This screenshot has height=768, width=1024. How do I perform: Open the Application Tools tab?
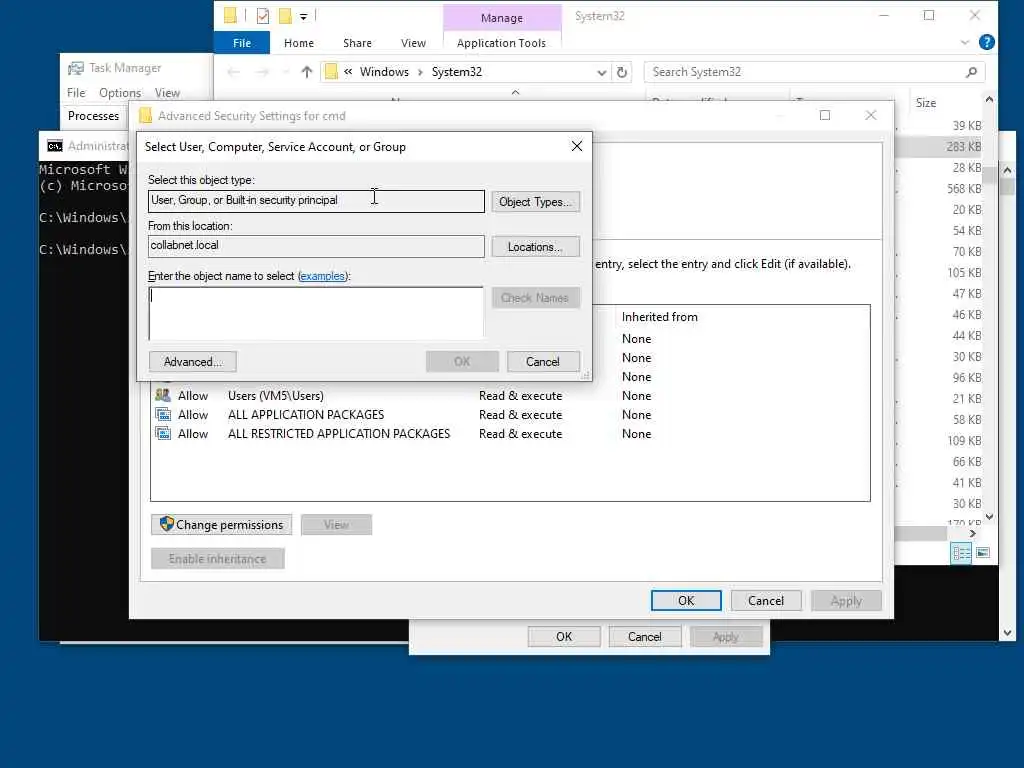coord(501,43)
